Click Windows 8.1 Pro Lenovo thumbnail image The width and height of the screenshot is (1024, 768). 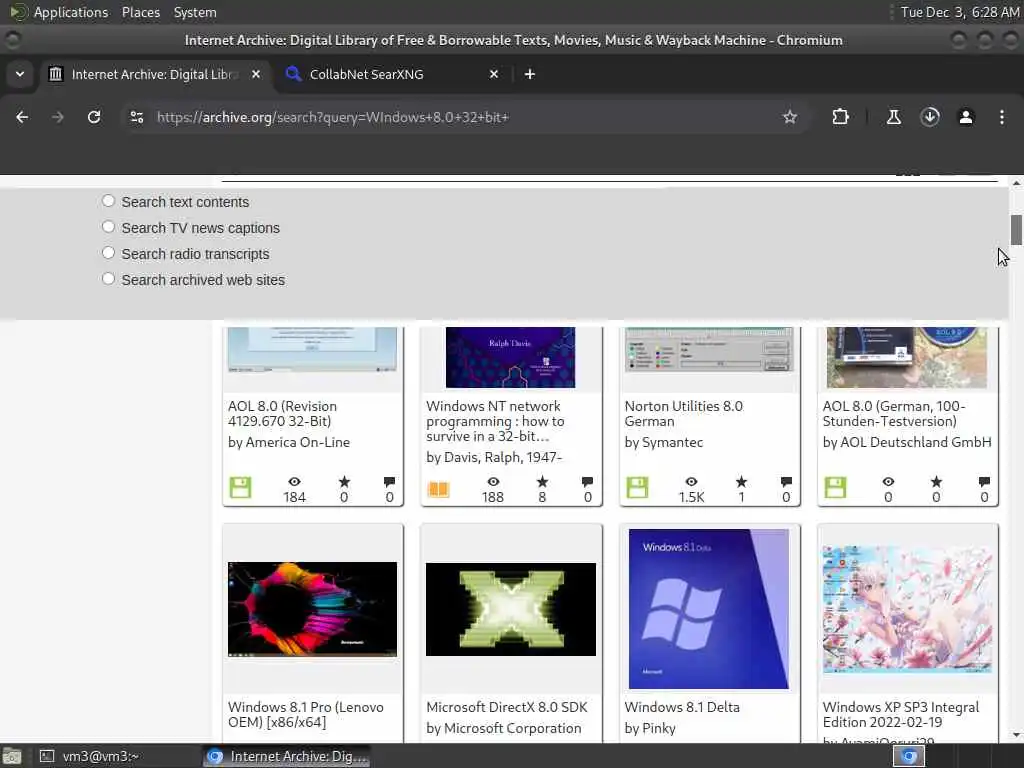point(312,609)
